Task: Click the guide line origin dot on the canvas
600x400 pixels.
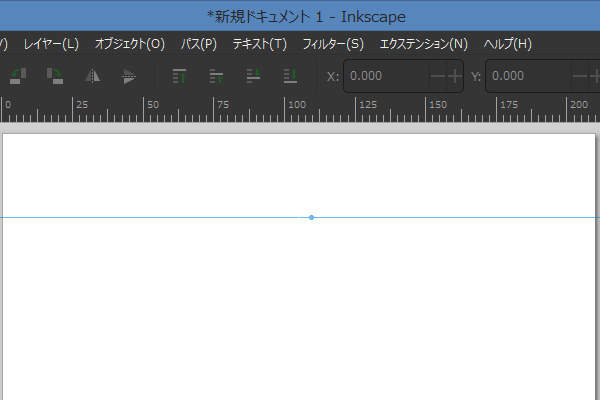Action: click(x=311, y=217)
